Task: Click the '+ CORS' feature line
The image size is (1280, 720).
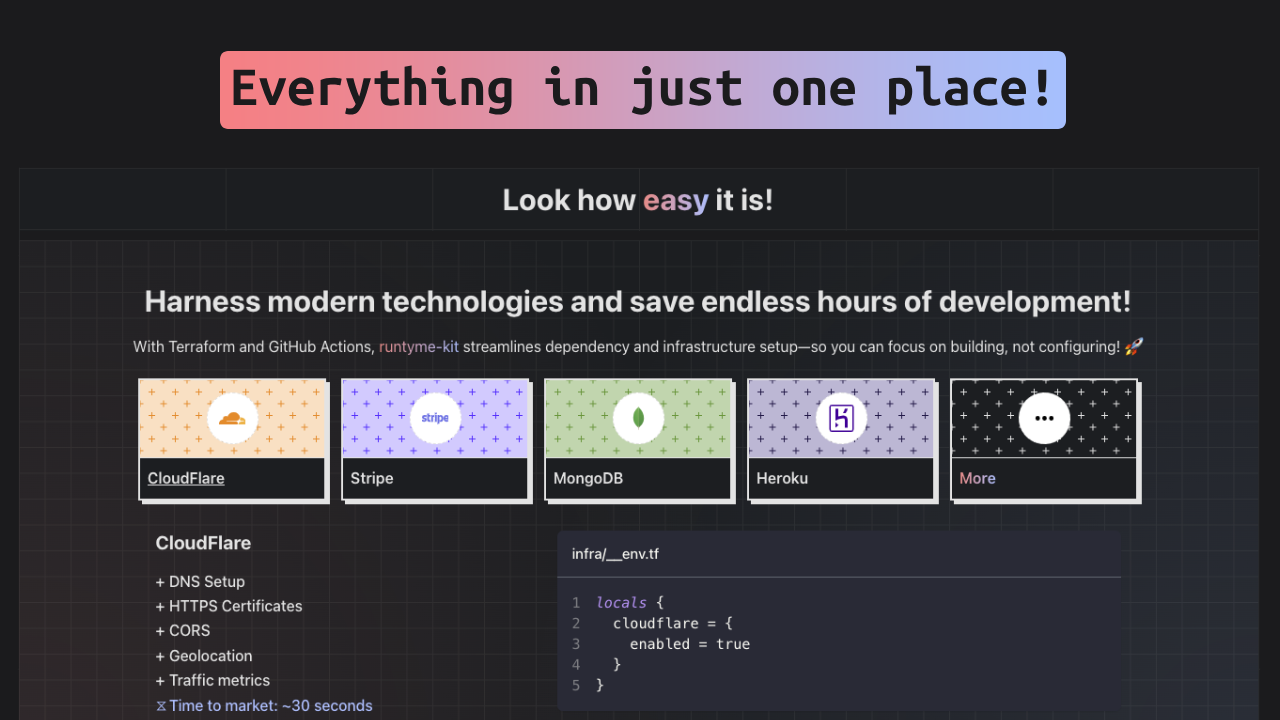Action: tap(183, 630)
